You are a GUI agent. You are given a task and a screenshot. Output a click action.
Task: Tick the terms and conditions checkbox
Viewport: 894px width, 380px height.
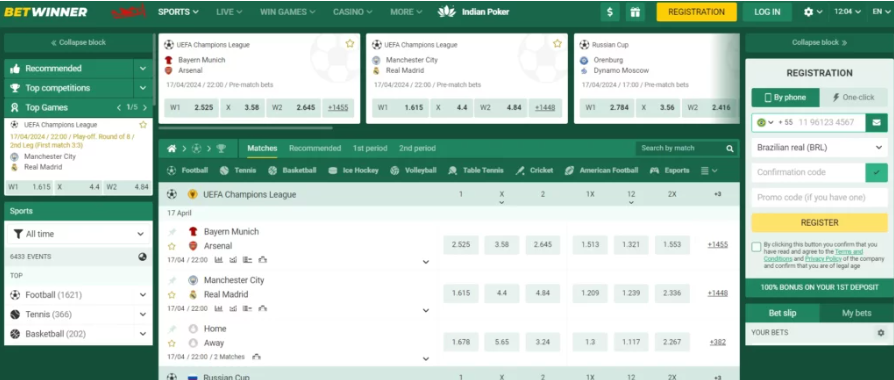[756, 247]
